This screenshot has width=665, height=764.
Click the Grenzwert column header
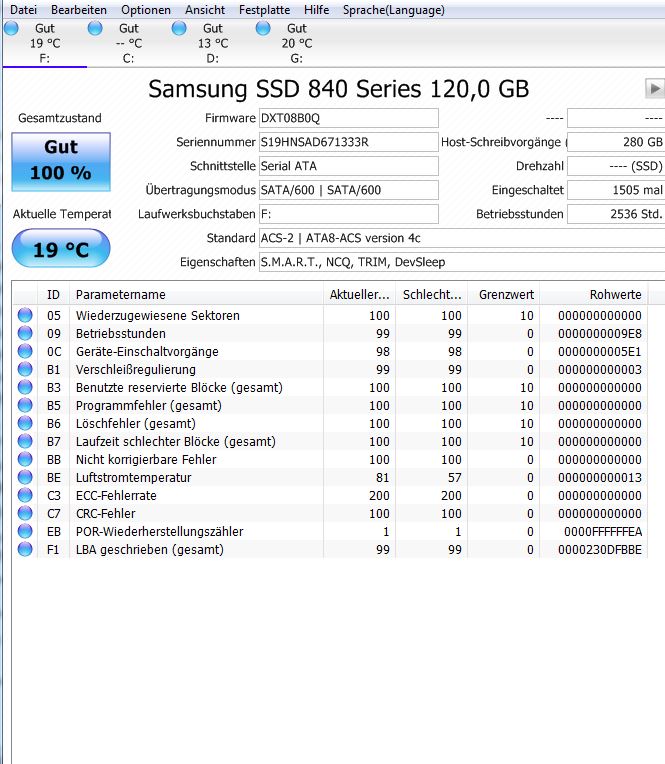point(504,294)
